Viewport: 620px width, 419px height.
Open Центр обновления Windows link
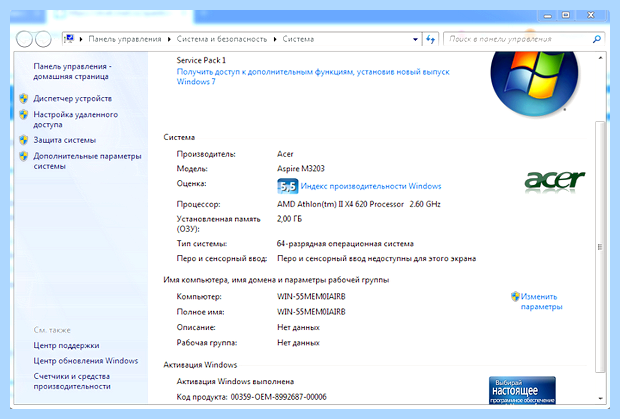pos(85,361)
